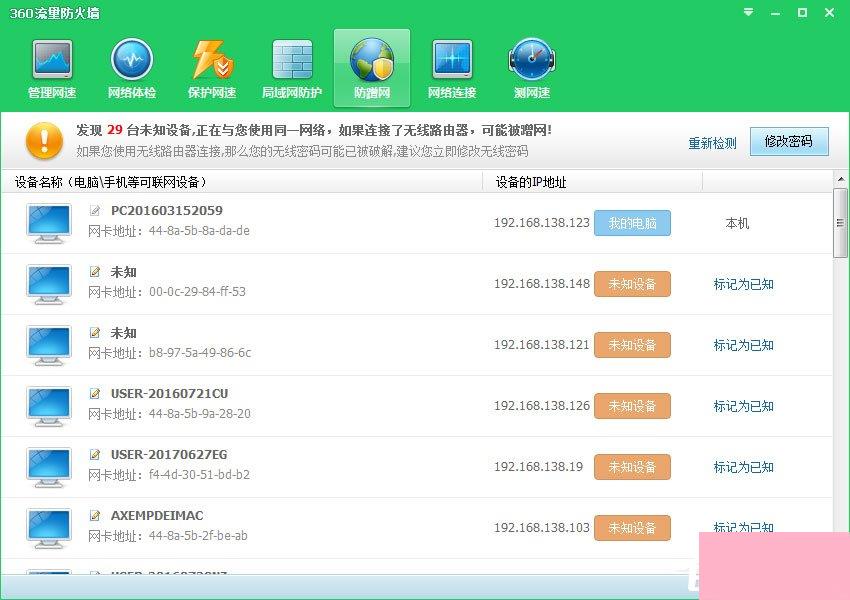
Task: Click the 设备名称 column header
Action: tap(242, 182)
